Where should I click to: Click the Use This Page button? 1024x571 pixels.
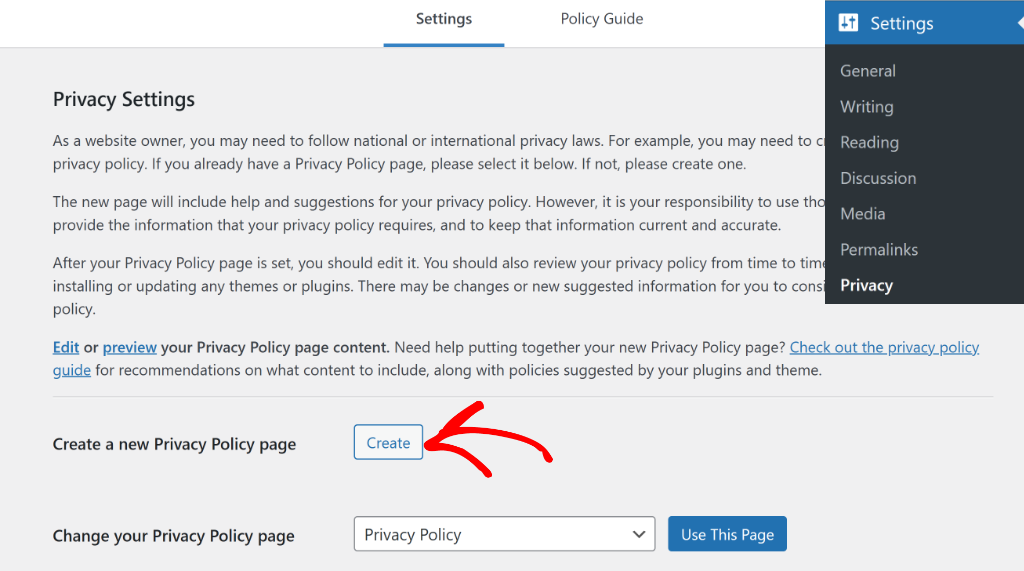point(727,534)
